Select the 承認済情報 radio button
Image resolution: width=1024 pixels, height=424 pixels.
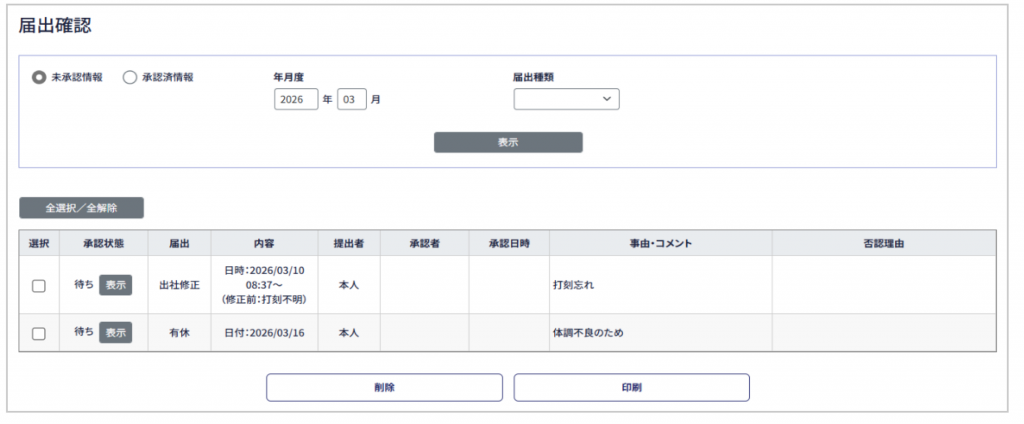(129, 77)
